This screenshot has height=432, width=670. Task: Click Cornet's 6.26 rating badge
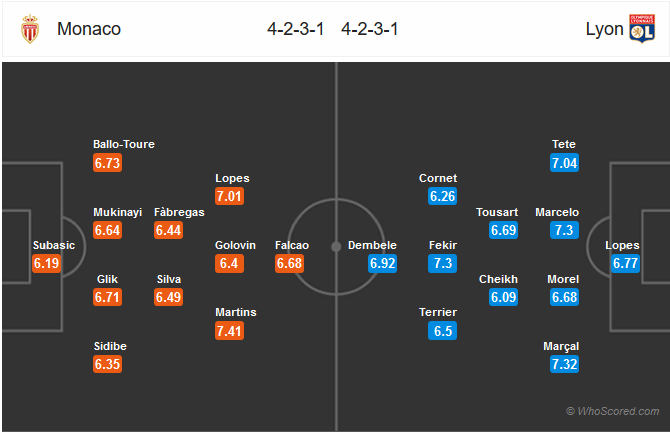click(443, 197)
